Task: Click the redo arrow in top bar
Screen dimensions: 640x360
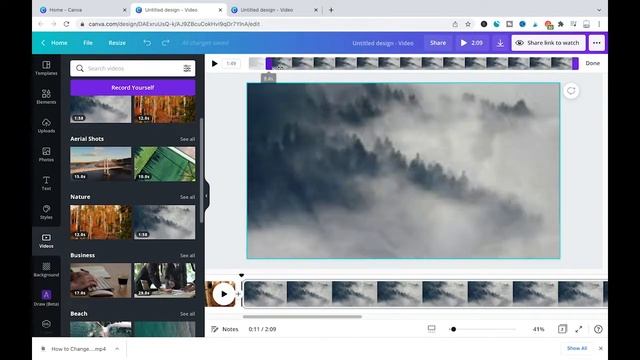Action: click(165, 43)
